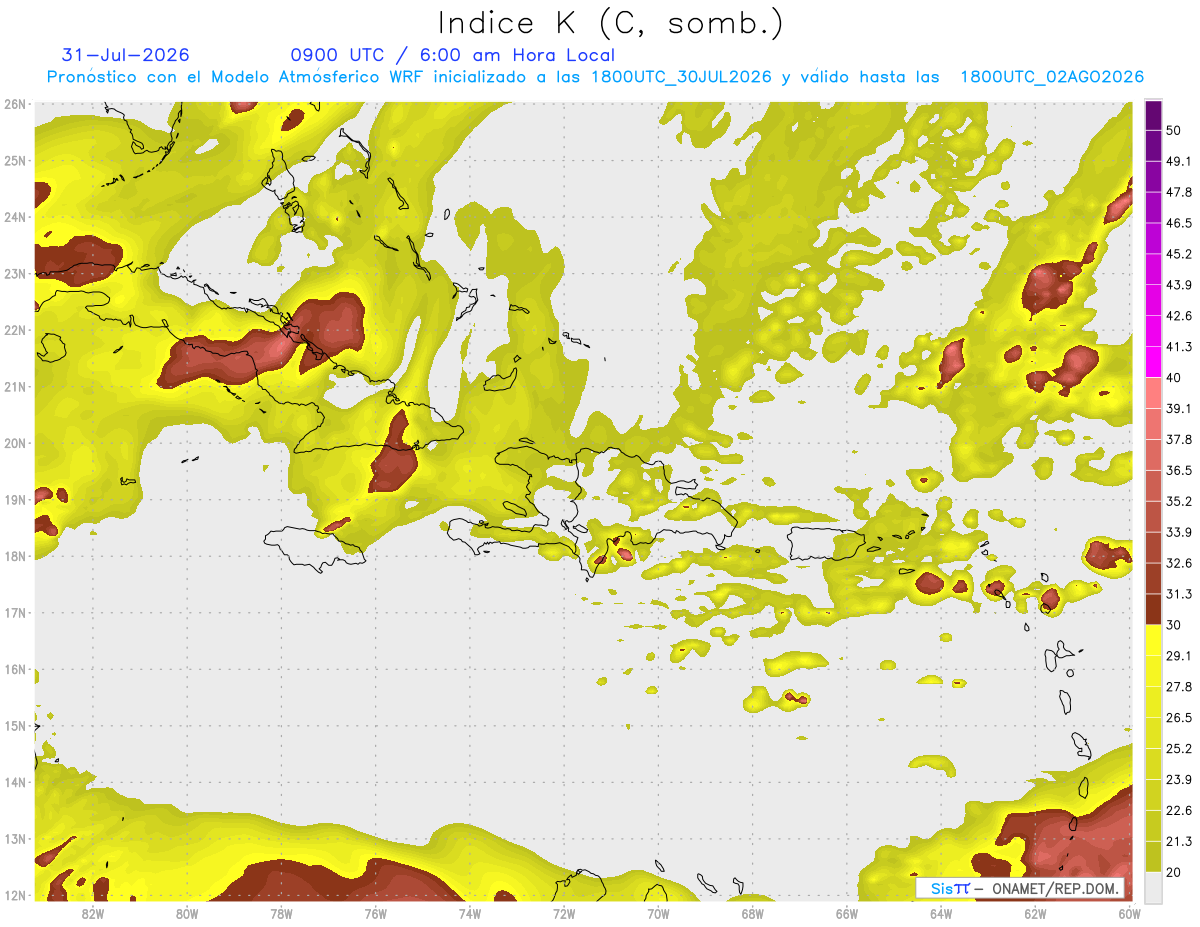Click the 74W longitude axis label

click(470, 913)
